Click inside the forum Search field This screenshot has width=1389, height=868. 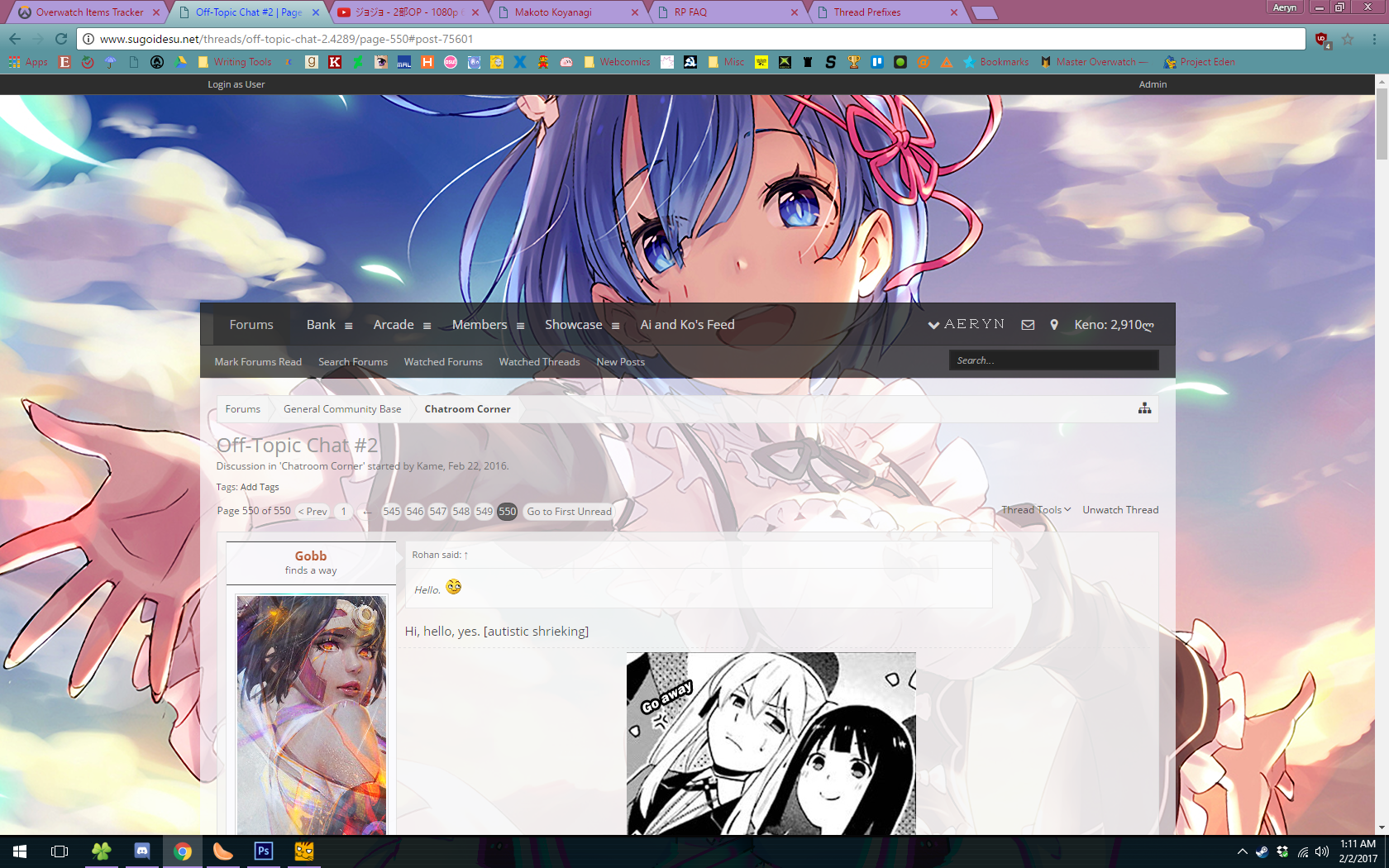(1053, 360)
